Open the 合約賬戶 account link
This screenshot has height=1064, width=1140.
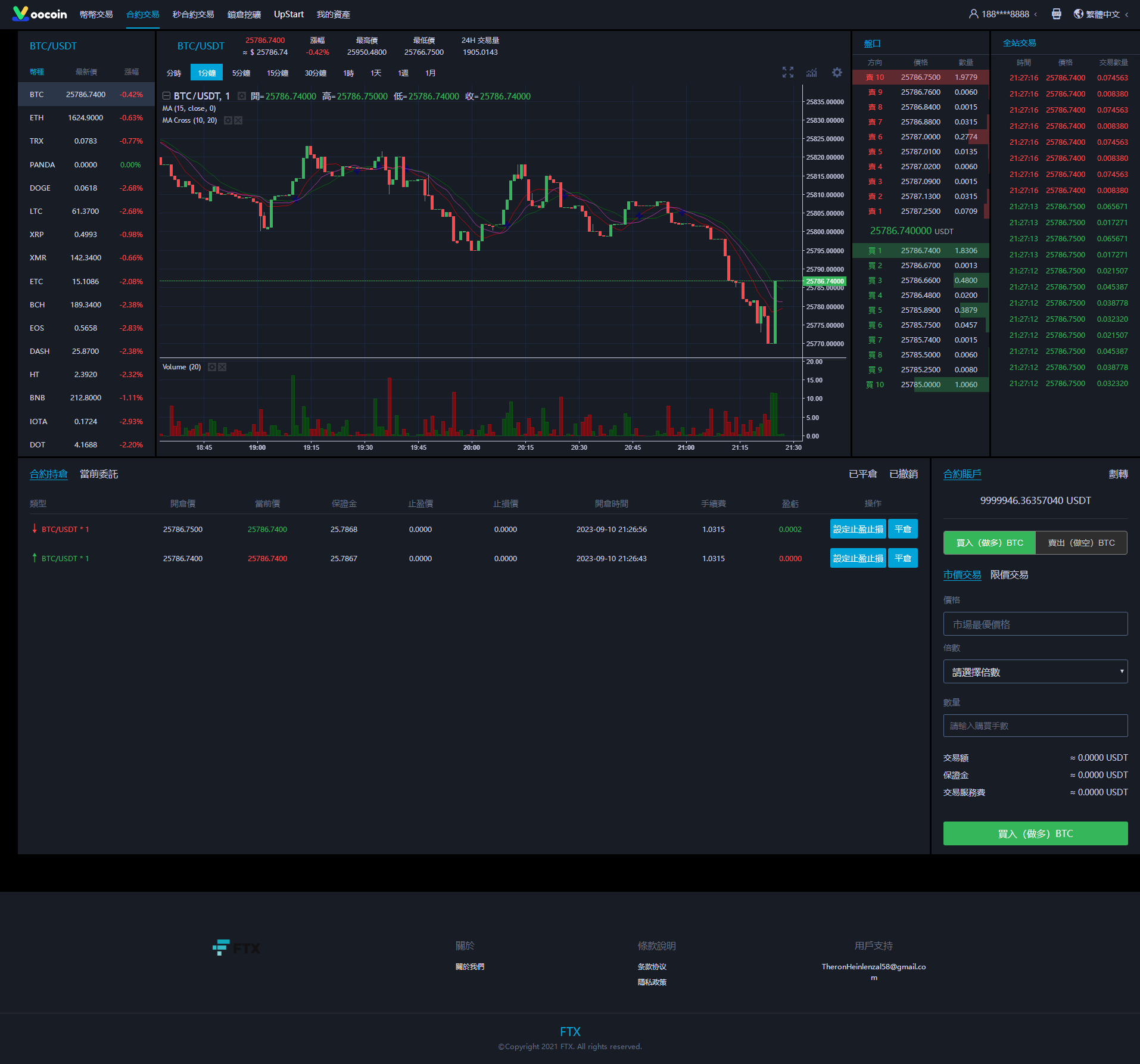tap(963, 474)
